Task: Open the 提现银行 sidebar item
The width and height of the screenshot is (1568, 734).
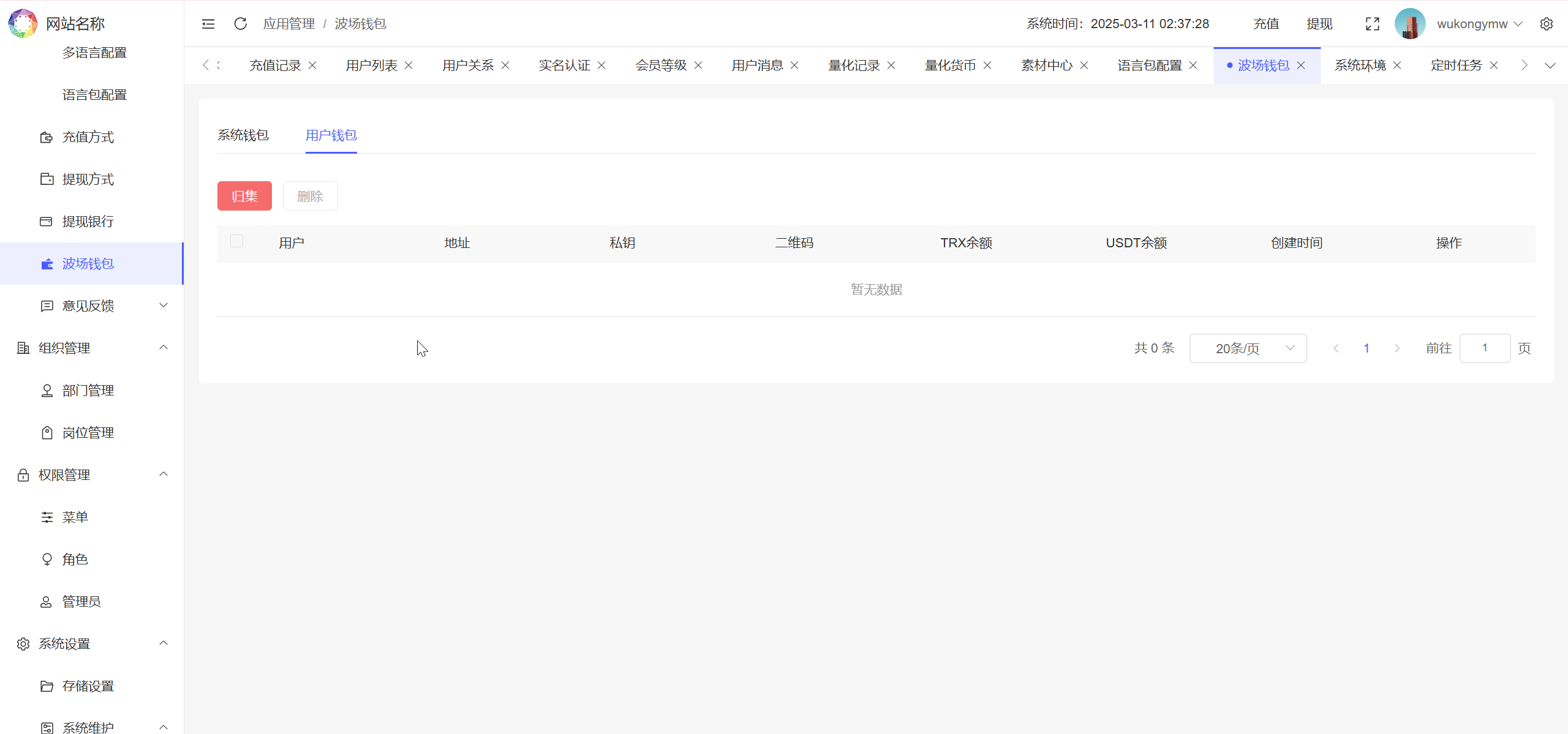Action: (88, 221)
